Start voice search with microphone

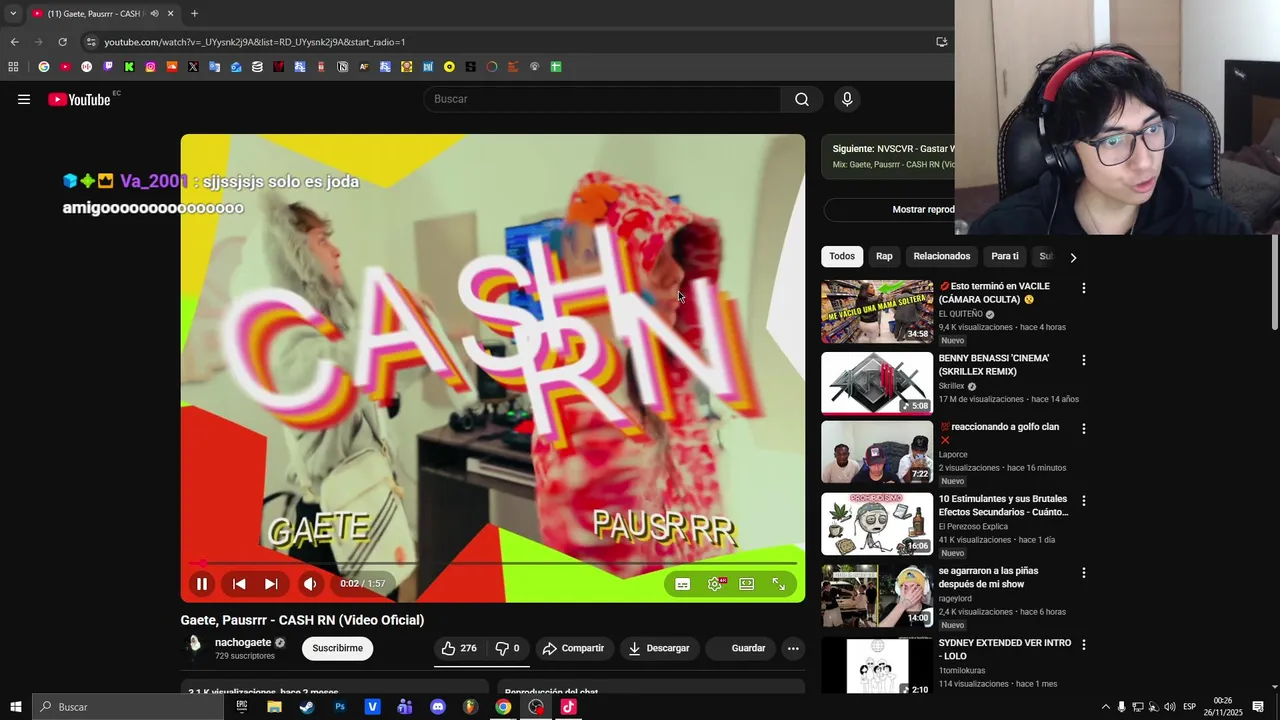tap(847, 99)
